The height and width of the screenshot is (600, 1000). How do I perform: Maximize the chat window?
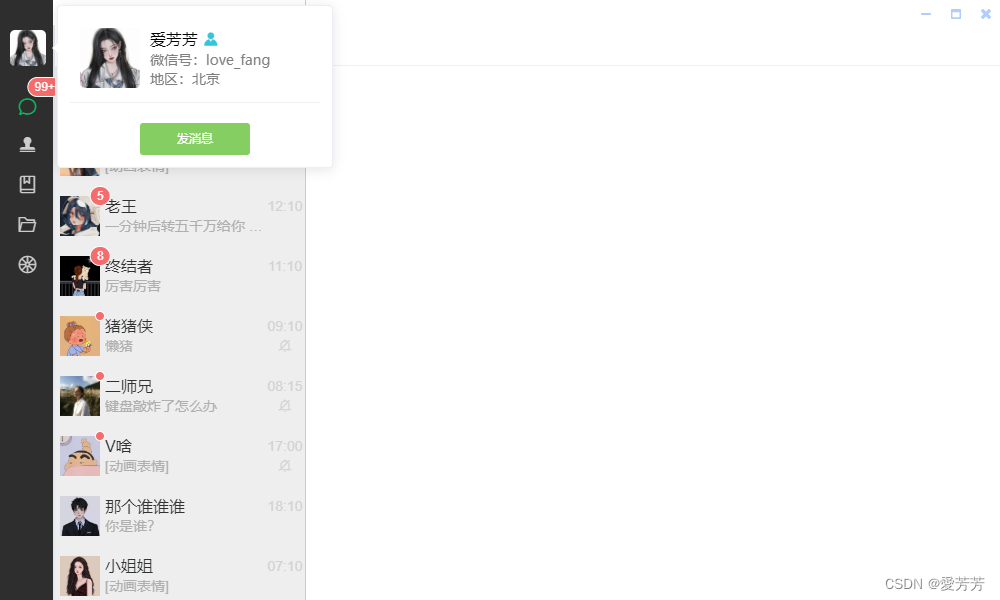(x=955, y=14)
